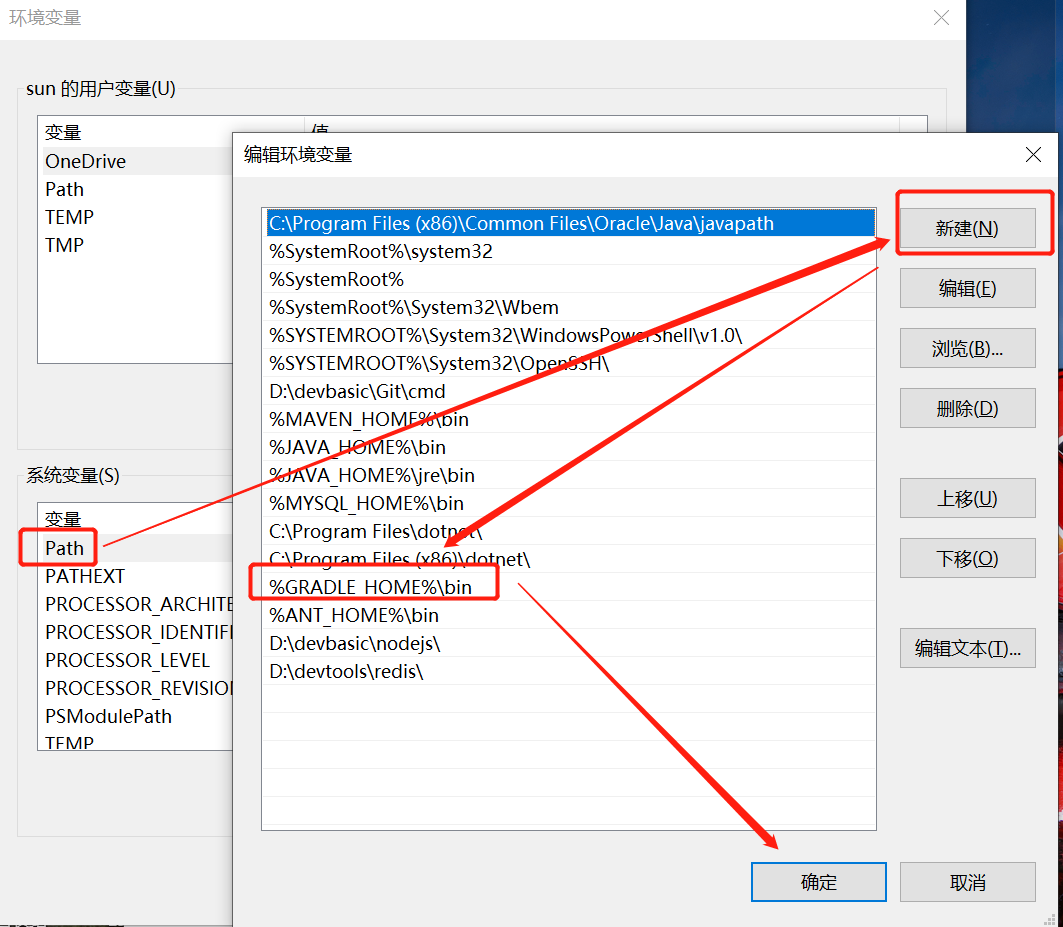Viewport: 1063px width, 927px height.
Task: Select %SystemRoot%\System32\Wbem entry
Action: click(569, 307)
